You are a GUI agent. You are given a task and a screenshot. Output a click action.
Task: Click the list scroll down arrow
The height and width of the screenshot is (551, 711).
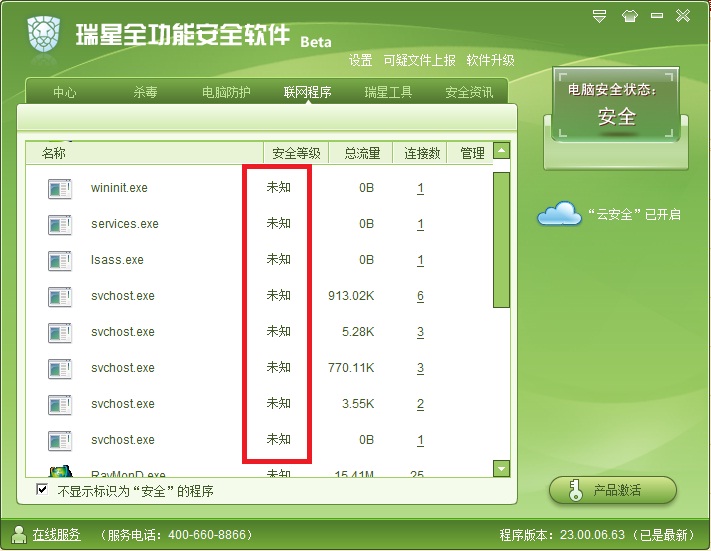[x=502, y=468]
